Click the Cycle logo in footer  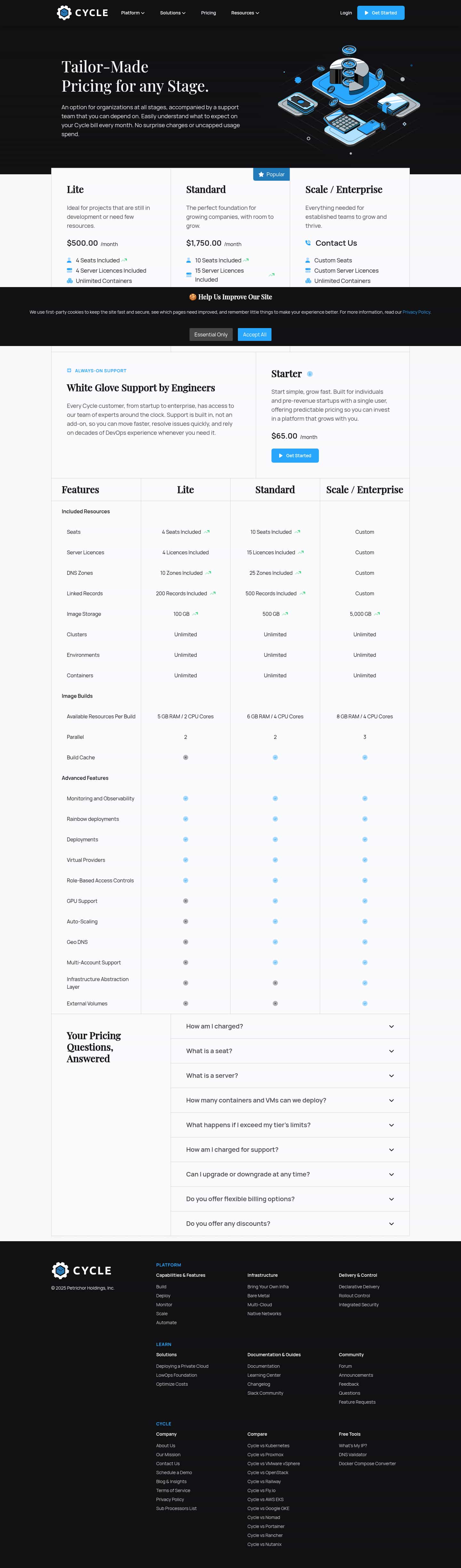[x=82, y=1270]
